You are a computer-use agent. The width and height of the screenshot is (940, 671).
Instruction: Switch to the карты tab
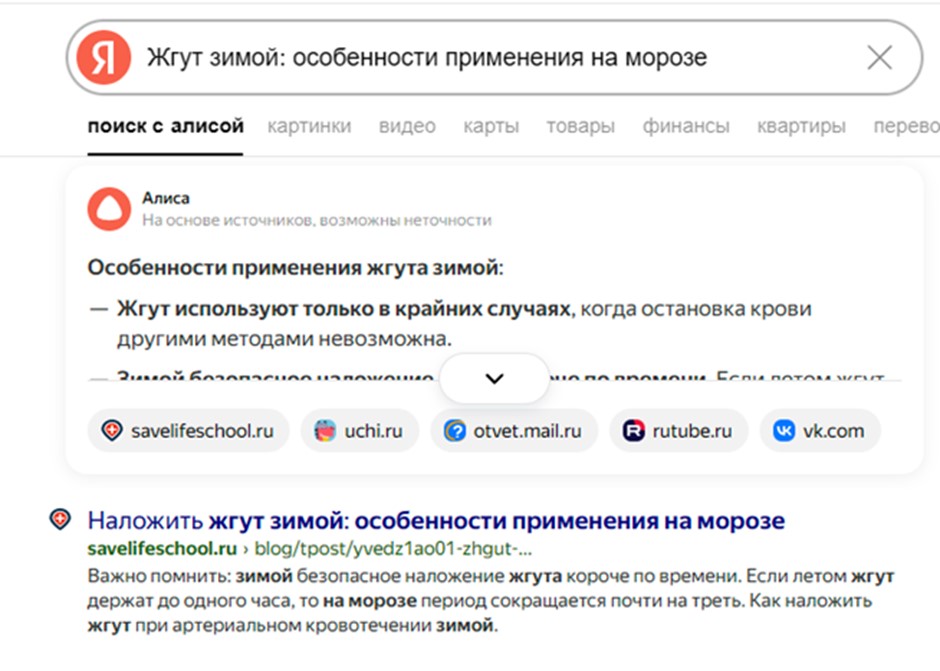490,126
